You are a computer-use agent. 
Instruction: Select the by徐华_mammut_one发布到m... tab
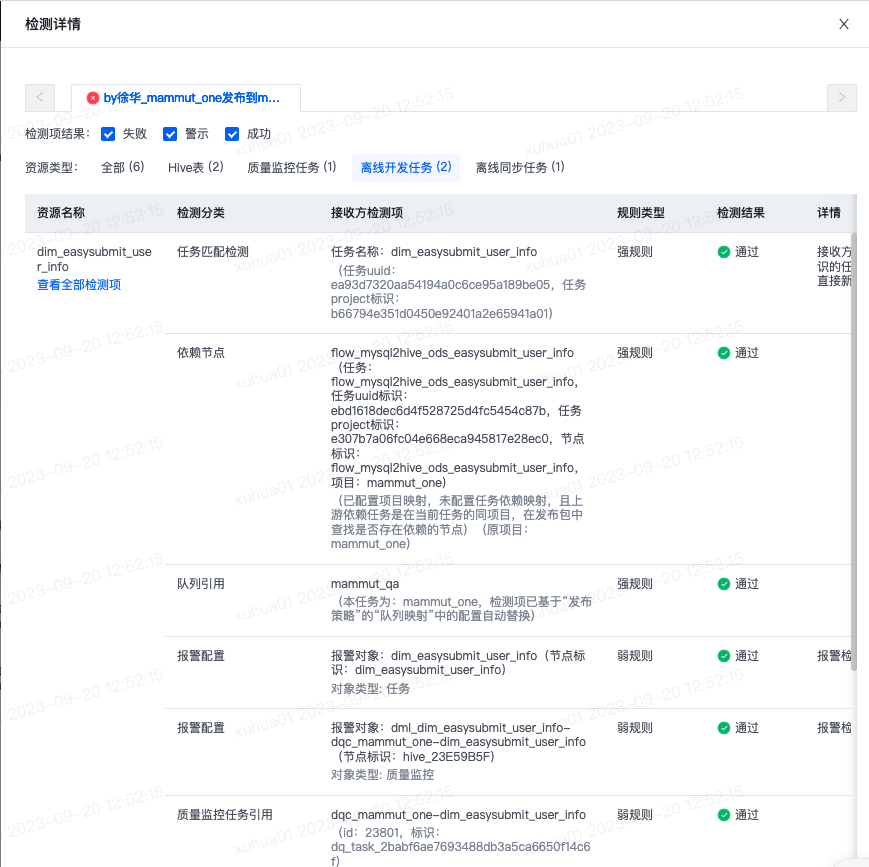(x=186, y=98)
